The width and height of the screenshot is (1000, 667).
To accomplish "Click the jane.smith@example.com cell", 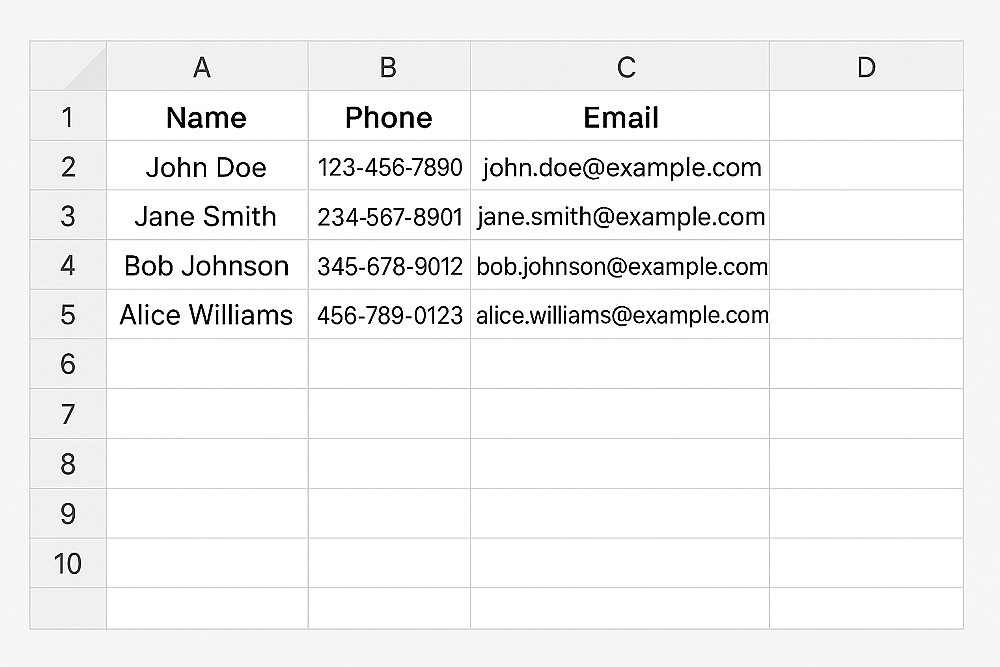I will click(620, 216).
